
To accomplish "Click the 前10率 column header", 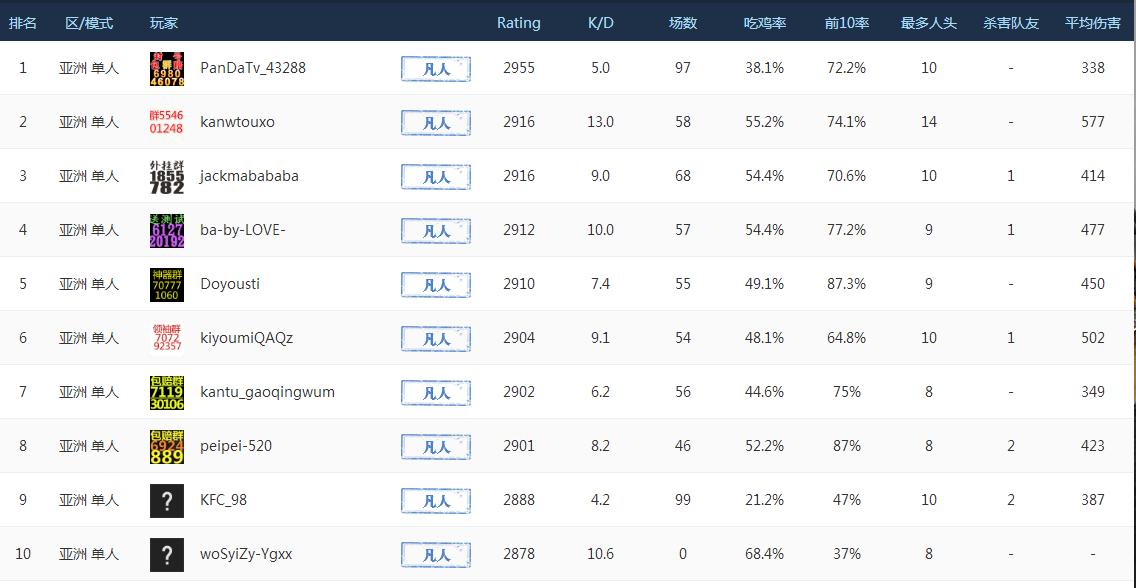I will pos(846,23).
